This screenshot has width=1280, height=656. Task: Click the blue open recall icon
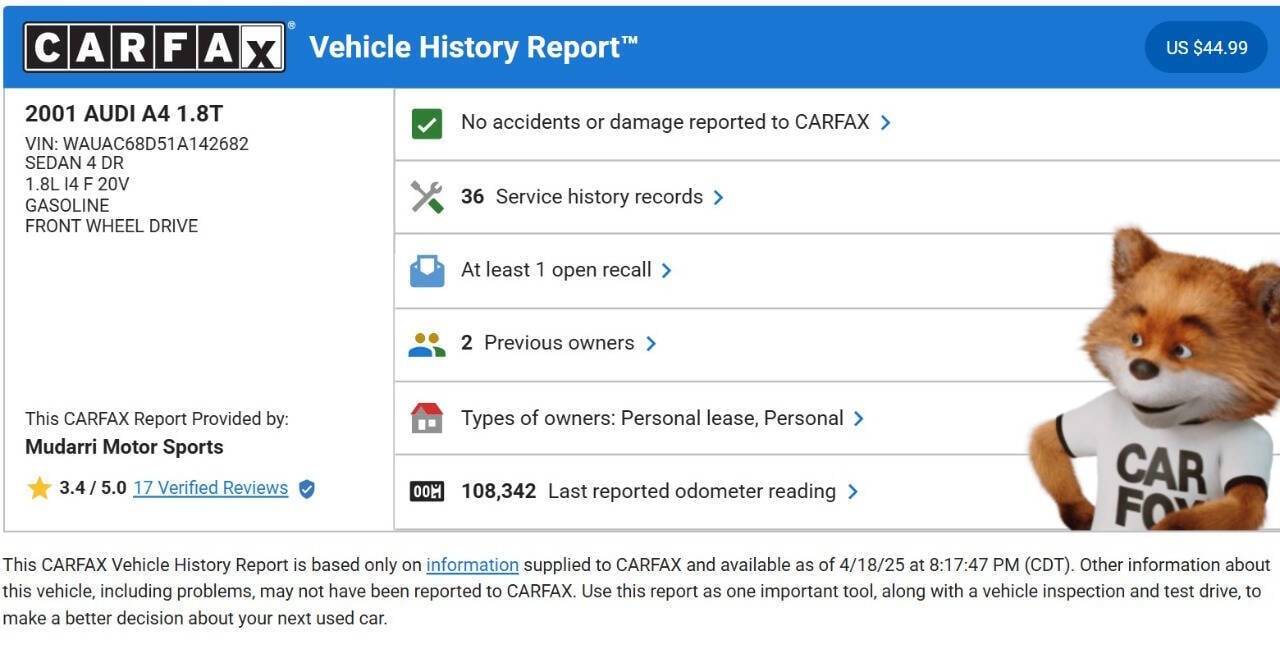427,271
